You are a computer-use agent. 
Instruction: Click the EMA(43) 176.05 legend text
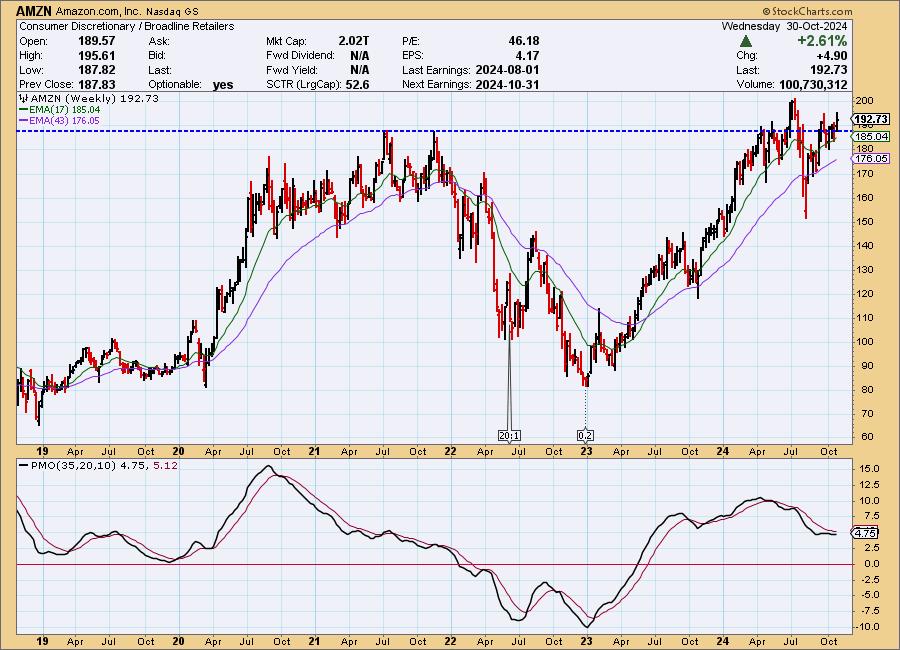(x=64, y=121)
